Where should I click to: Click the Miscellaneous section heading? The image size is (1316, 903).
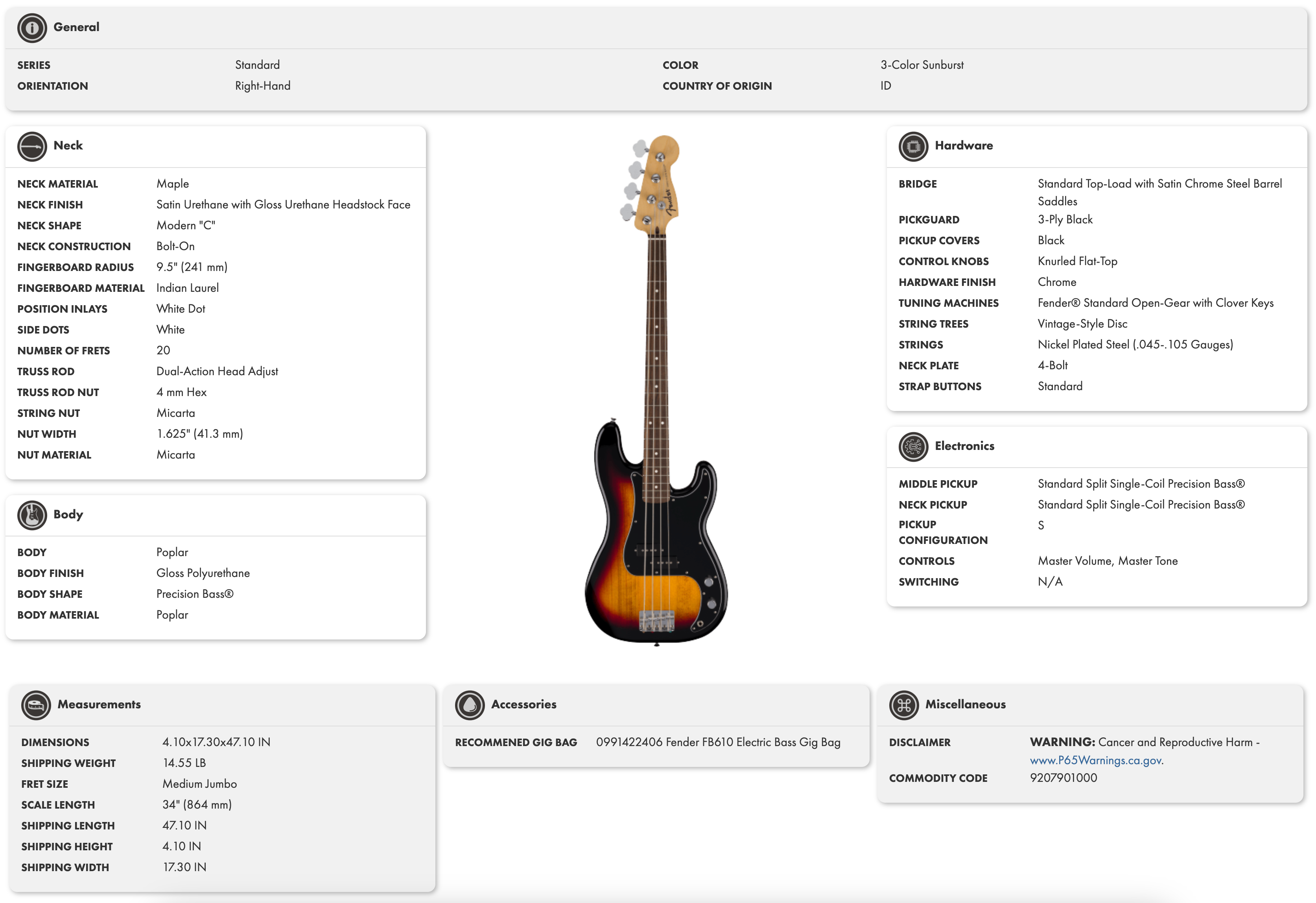966,704
